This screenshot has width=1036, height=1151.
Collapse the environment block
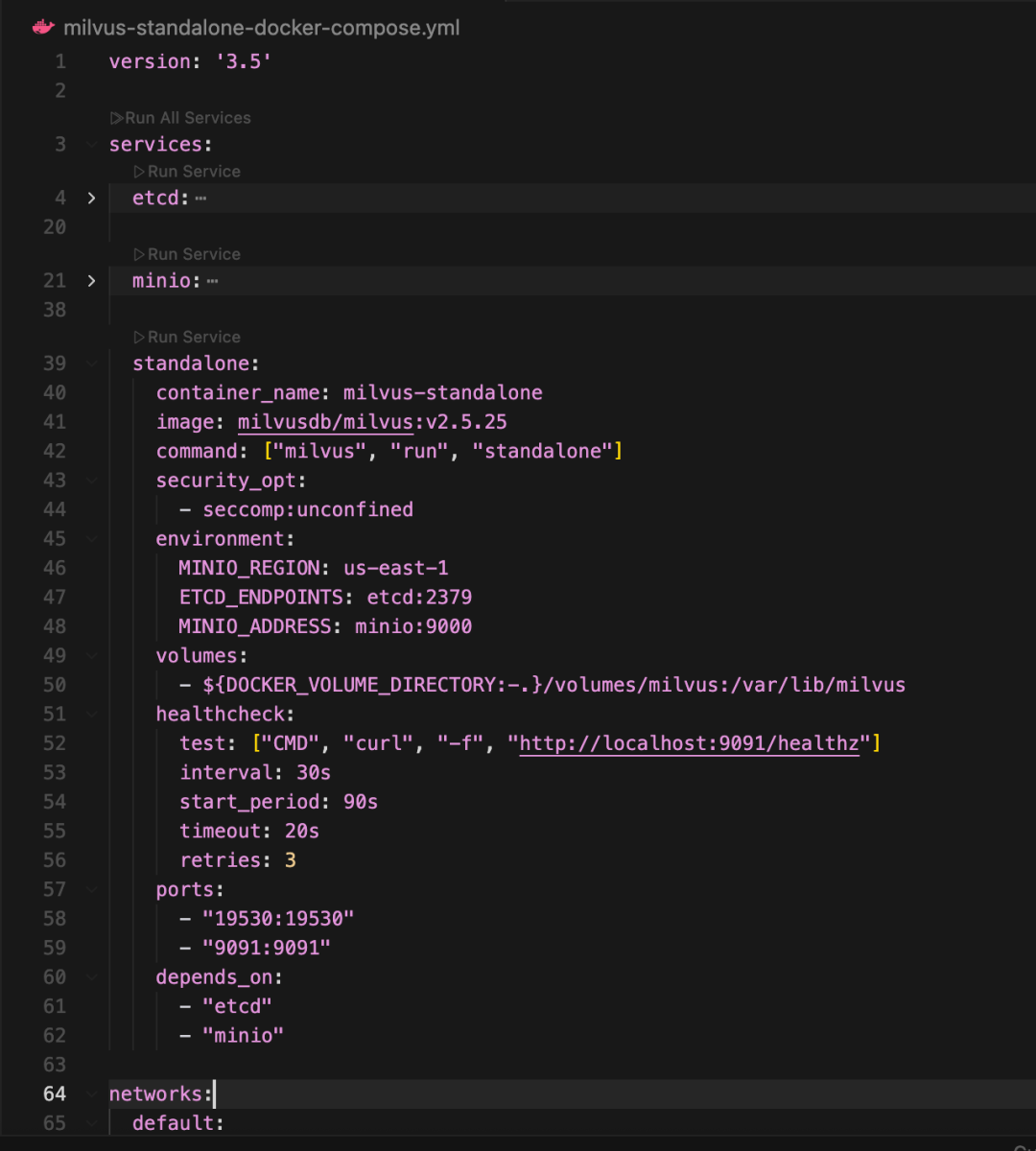tap(91, 538)
